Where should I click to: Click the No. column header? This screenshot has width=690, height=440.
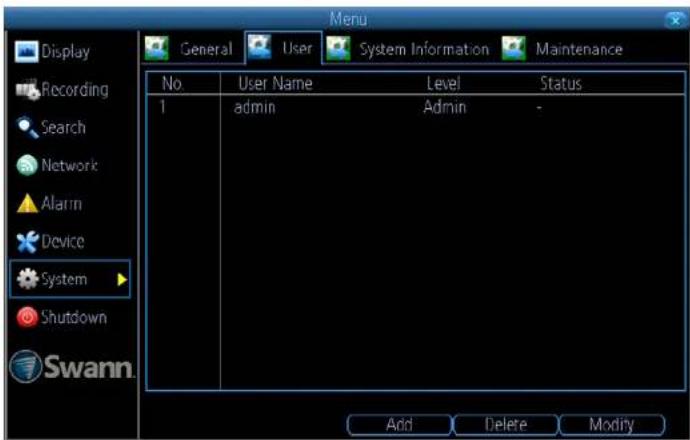pos(172,84)
